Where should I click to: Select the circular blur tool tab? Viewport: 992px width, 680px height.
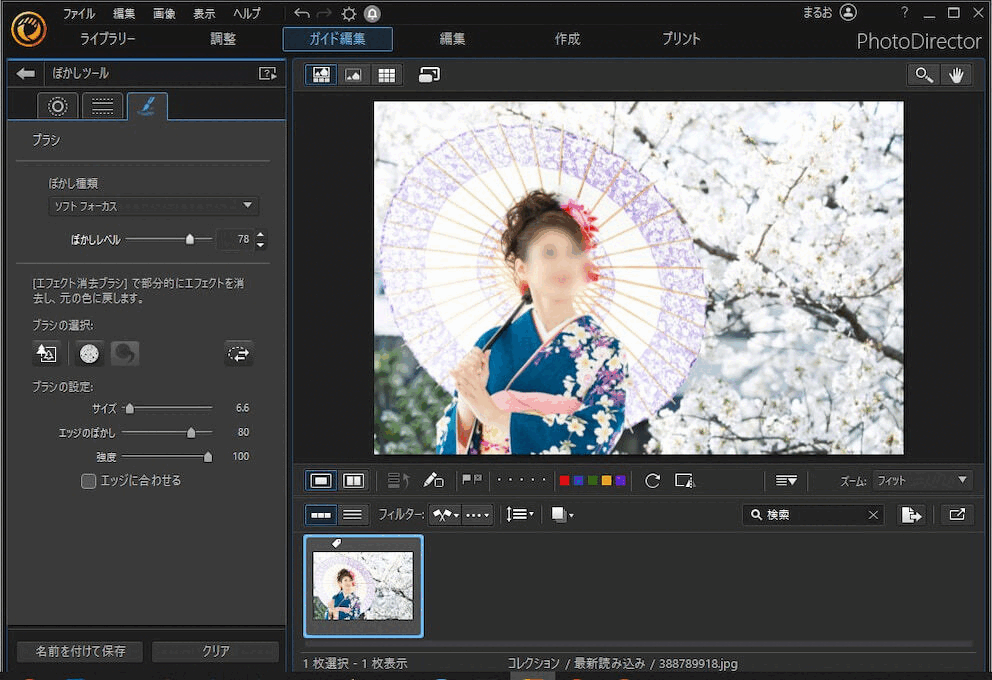pyautogui.click(x=57, y=105)
